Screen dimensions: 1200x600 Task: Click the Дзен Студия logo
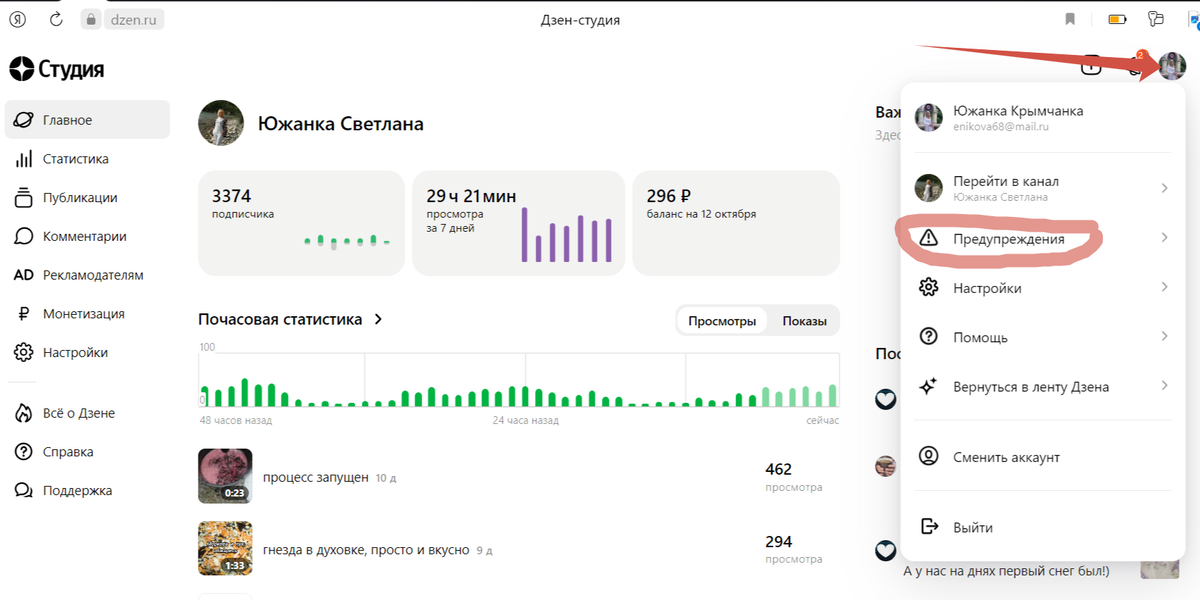[57, 69]
